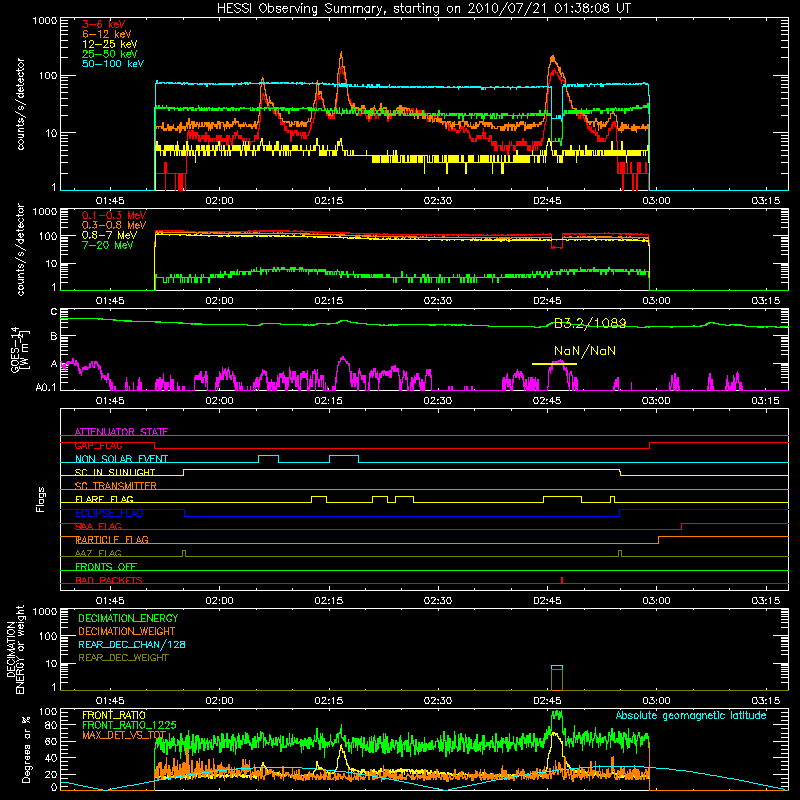Select the PARTICLE_FLAG label
Screen dimensions: 800x800
112,540
